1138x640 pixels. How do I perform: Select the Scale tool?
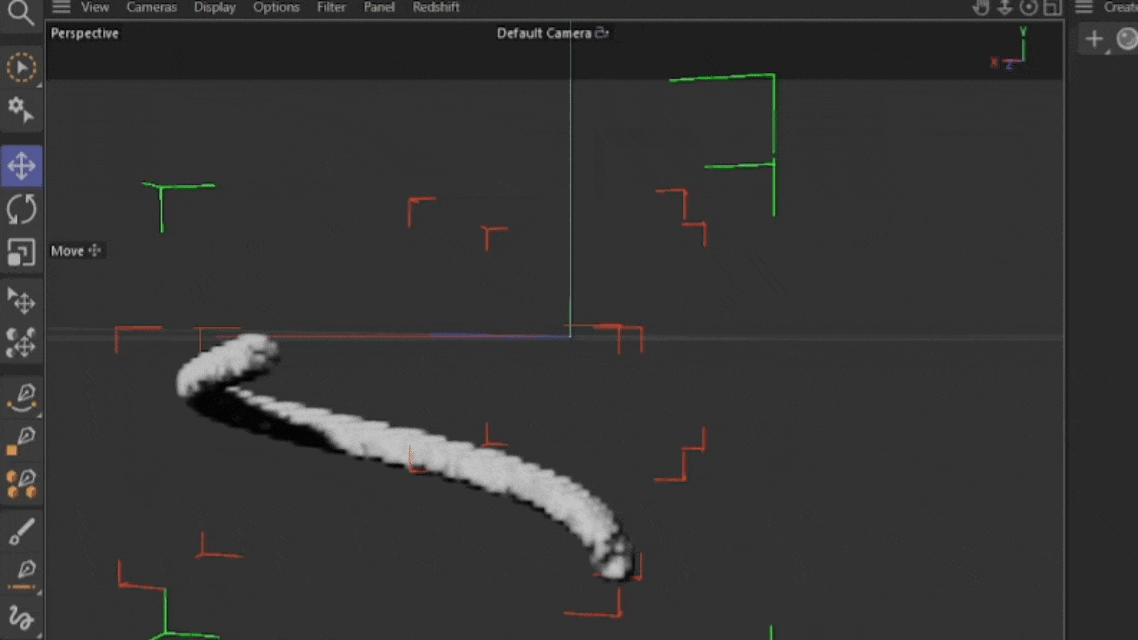click(21, 253)
